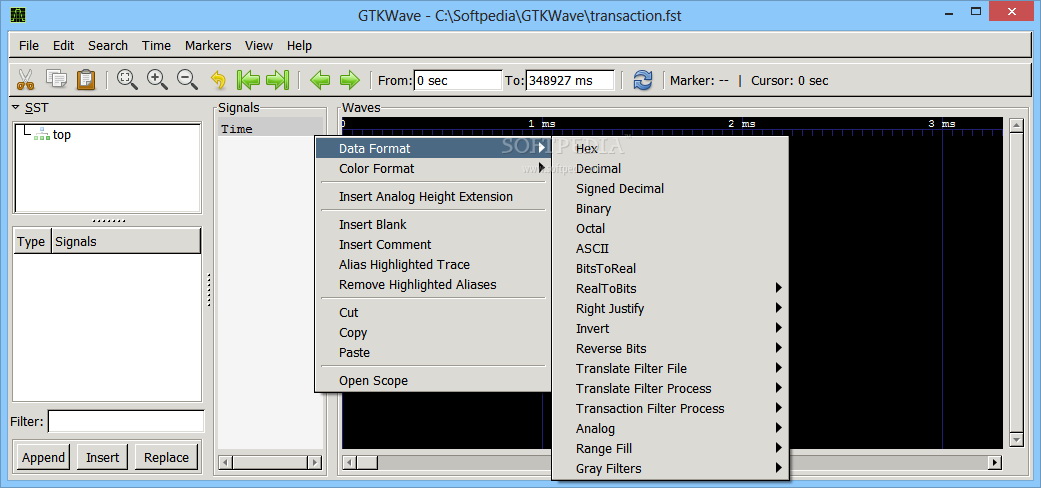This screenshot has width=1041, height=488.
Task: Click the Filter text field
Action: [x=126, y=422]
